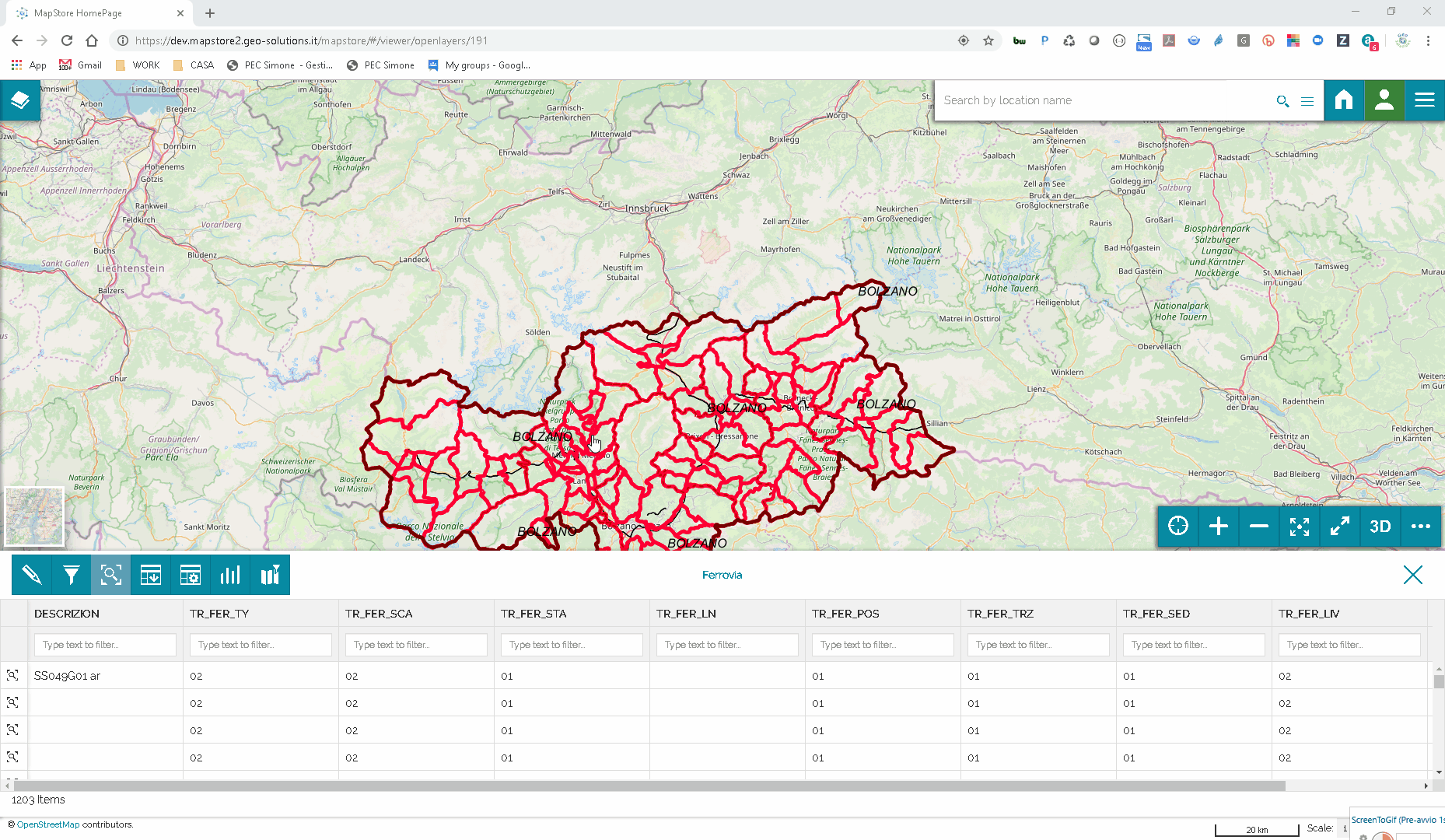Viewport: 1445px width, 840px height.
Task: Click the OpenStreetMap contributors link
Action: coord(48,824)
